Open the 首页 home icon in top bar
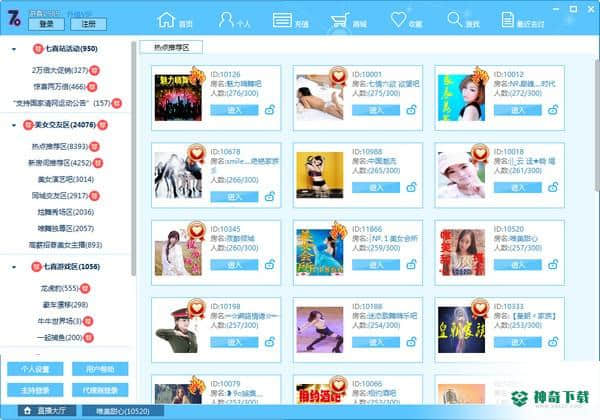Viewport: 600px width, 420px height. [x=166, y=20]
